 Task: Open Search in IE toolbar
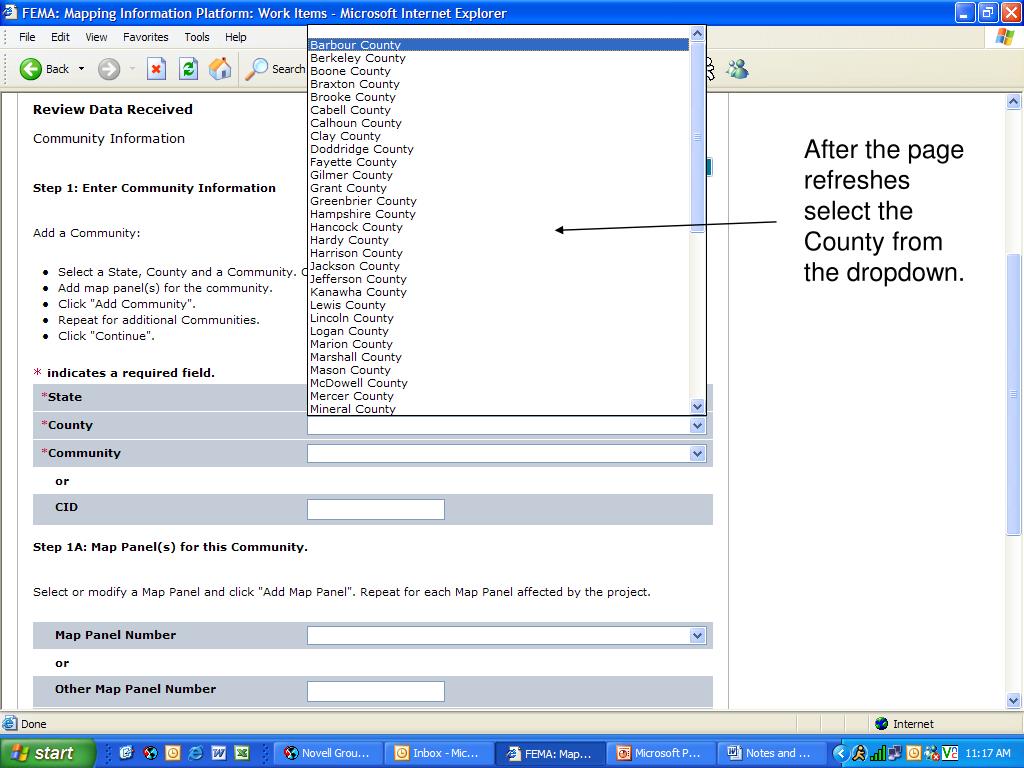275,69
